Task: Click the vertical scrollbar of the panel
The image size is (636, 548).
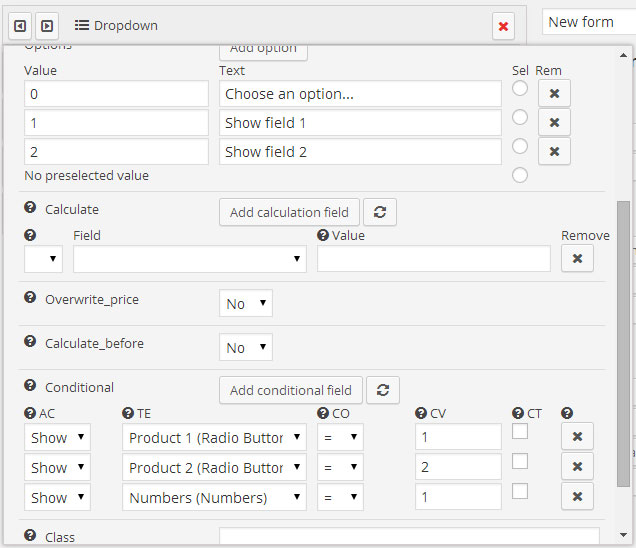Action: (623, 340)
